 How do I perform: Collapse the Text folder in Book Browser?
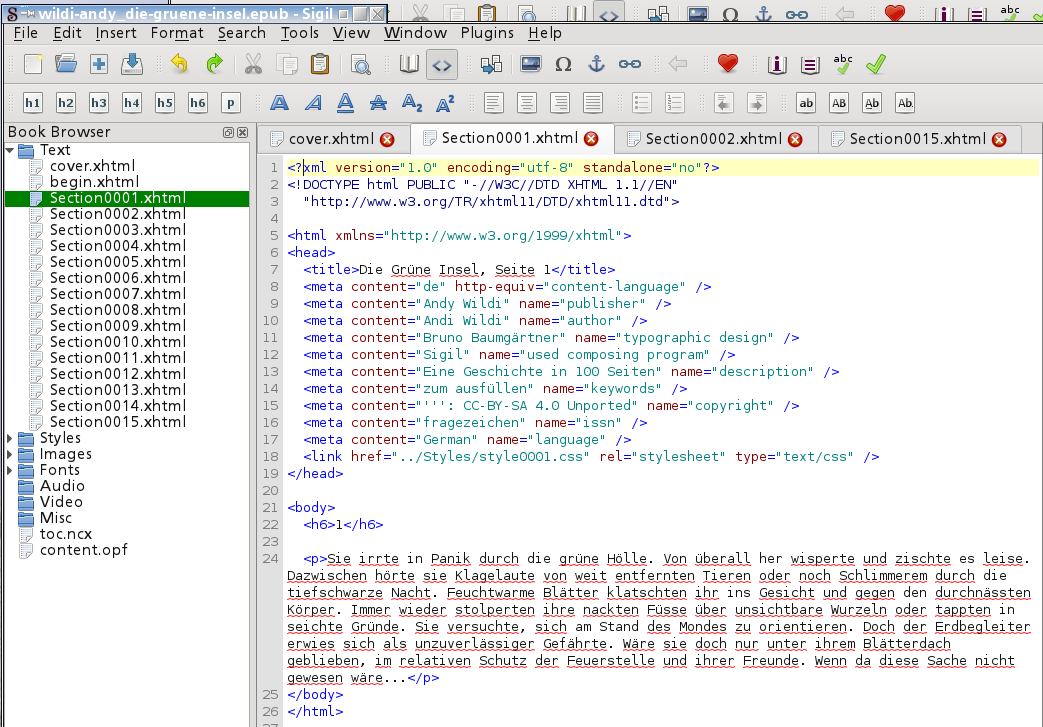click(11, 150)
